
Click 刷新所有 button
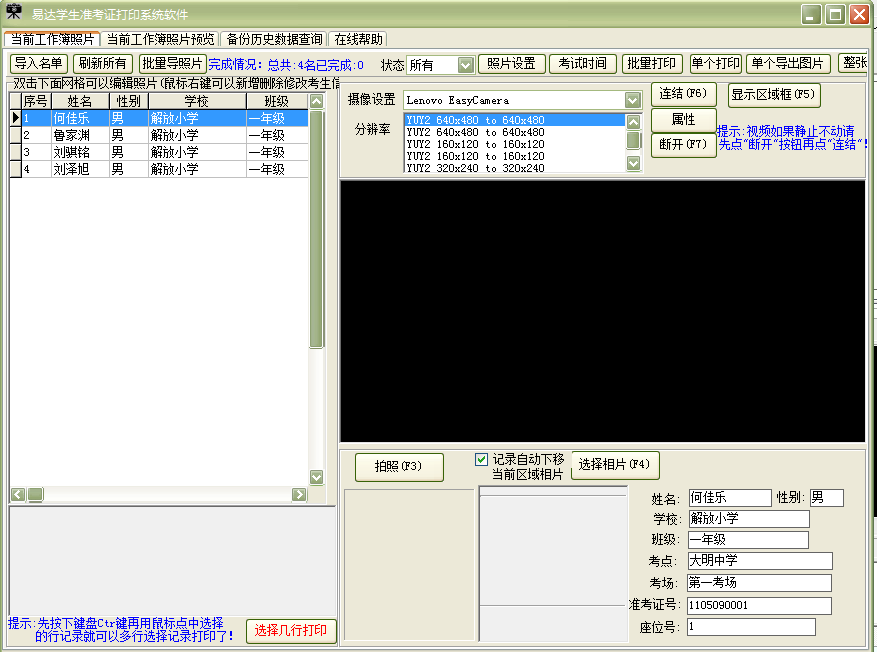(x=103, y=64)
